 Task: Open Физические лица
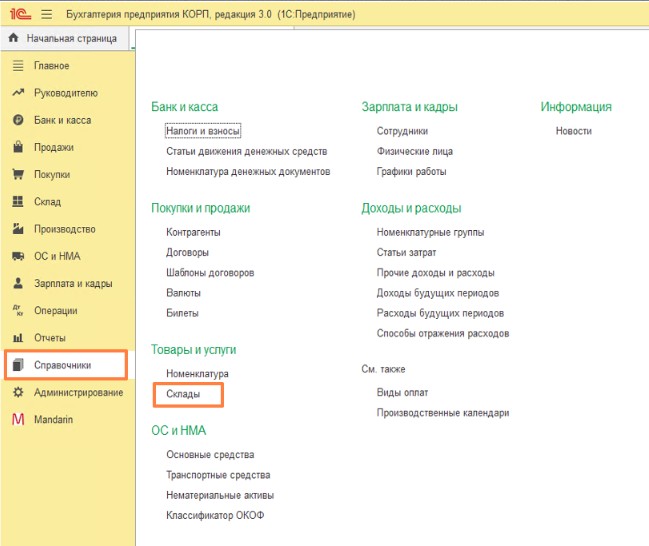[x=415, y=152]
